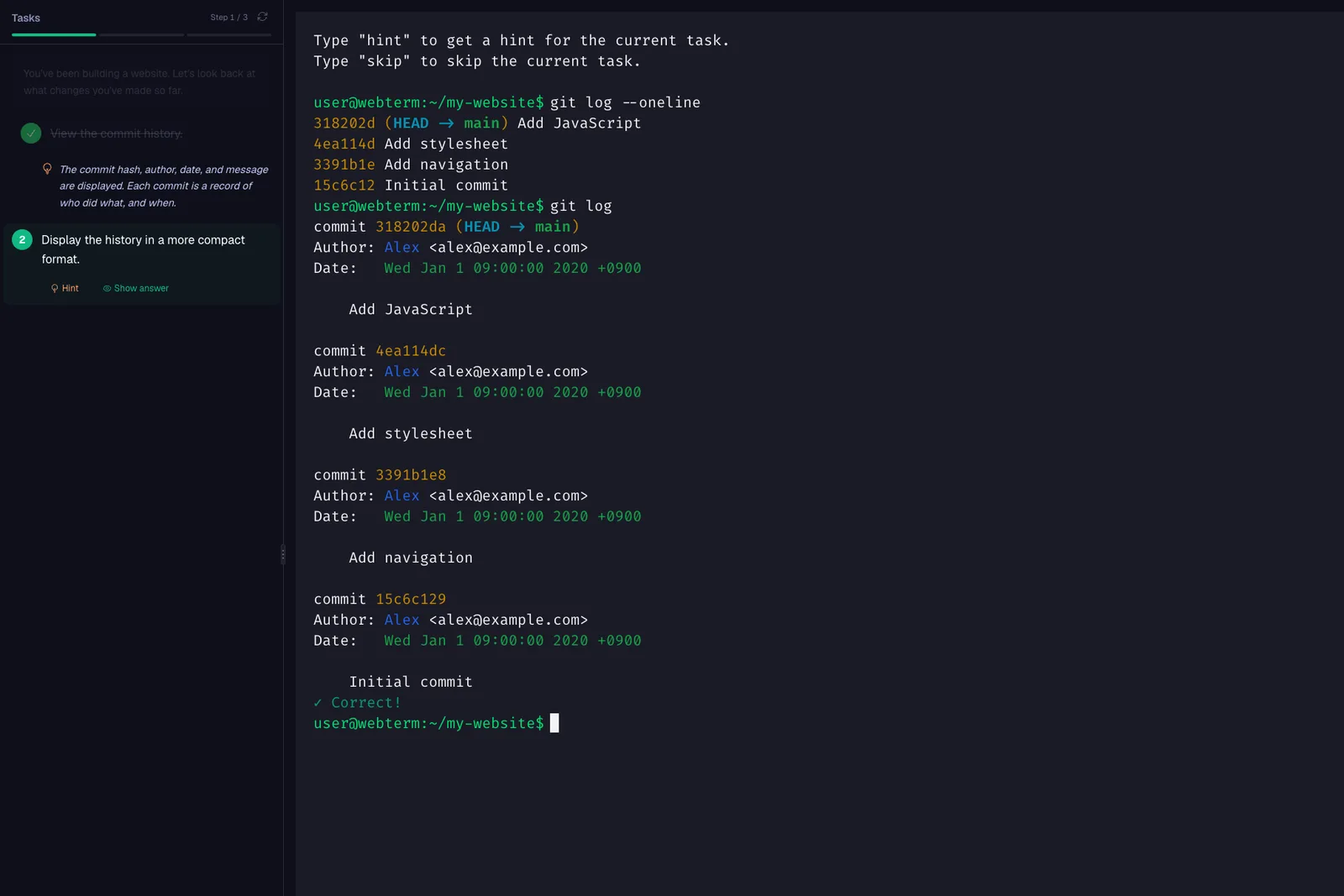Click the 'Type "skip" to skip' line
1344x896 pixels.
pyautogui.click(x=477, y=61)
